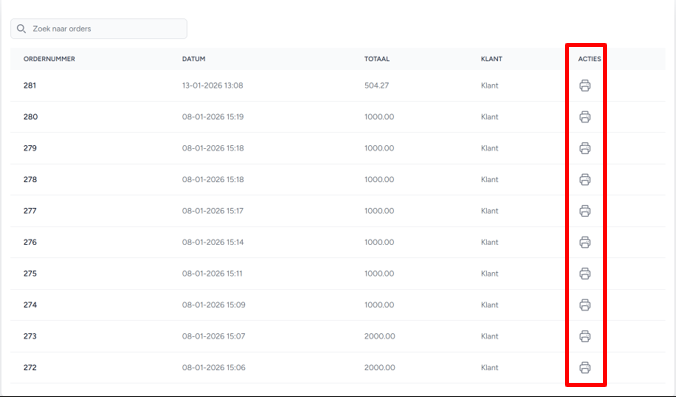Select order number 277
Viewport: 676px width, 397px height.
30,211
